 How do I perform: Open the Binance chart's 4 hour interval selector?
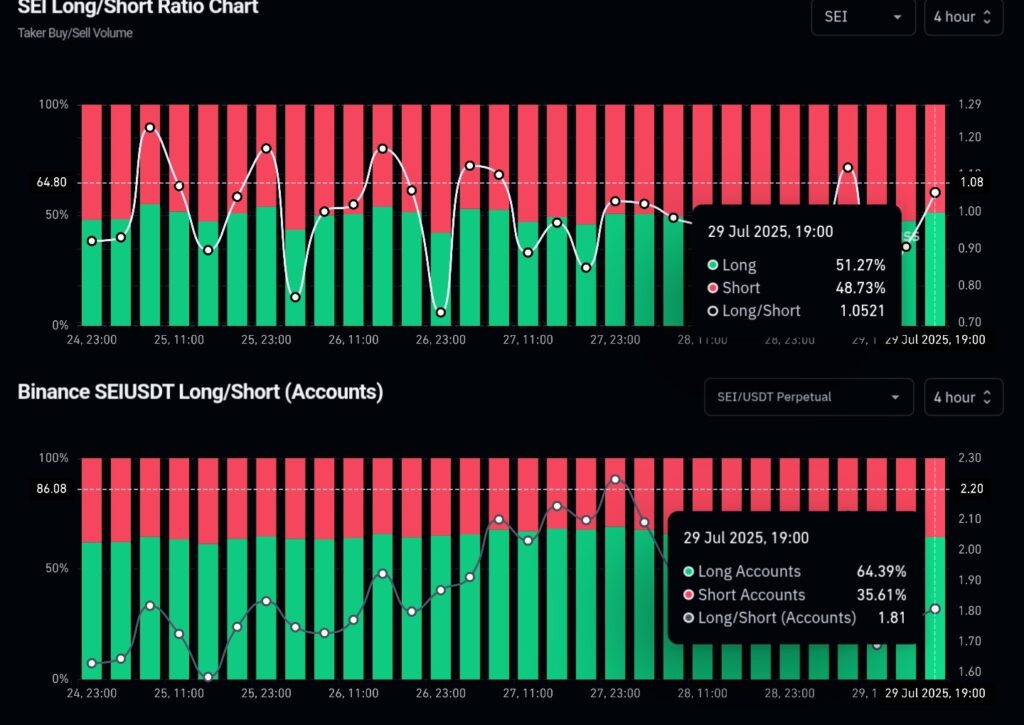[x=963, y=397]
